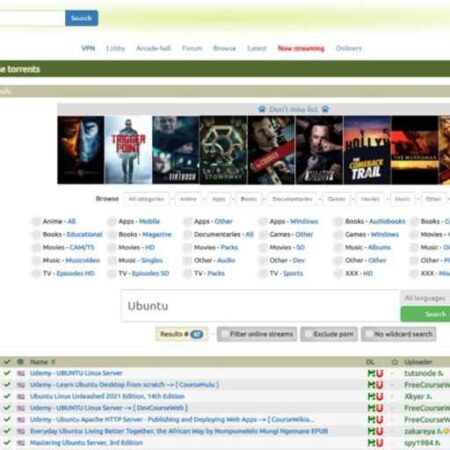The width and height of the screenshot is (450, 450).
Task: Expand the Anime browse category
Action: 188,199
